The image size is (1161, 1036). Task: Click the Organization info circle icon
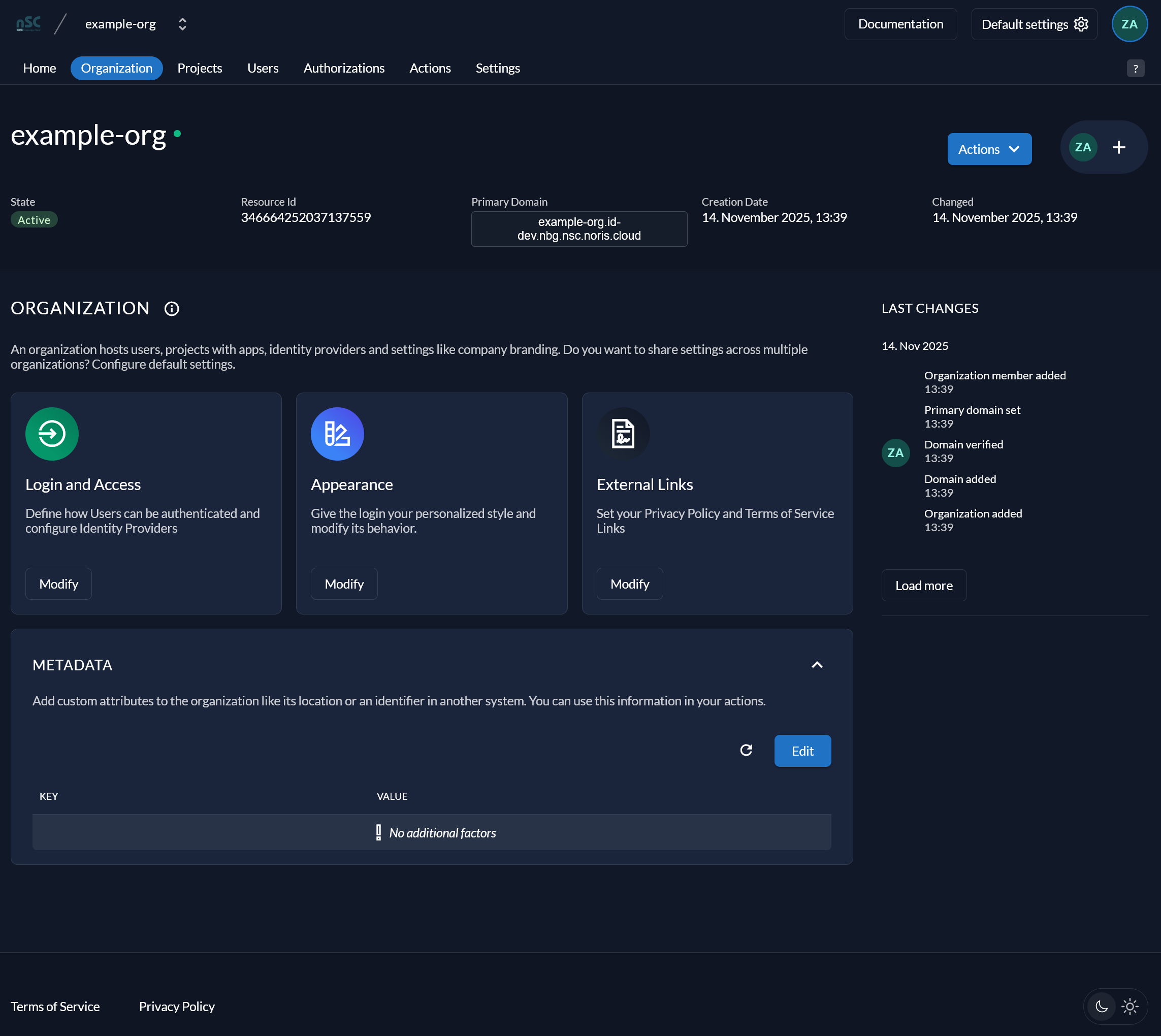point(172,309)
